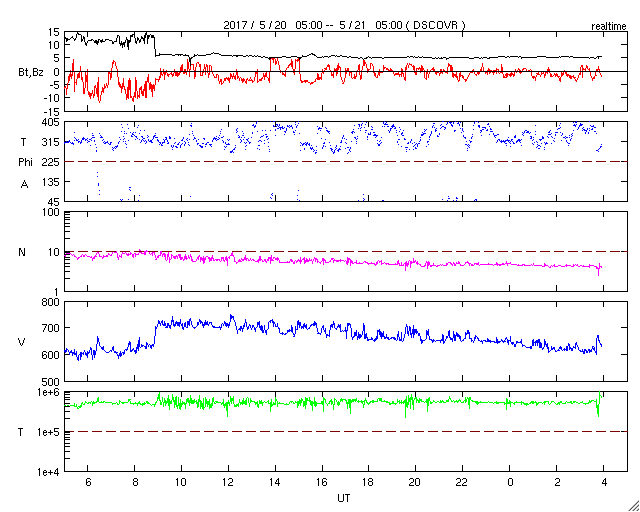Click the 'T' label beside the 315 tick
This screenshot has width=640, height=512.
coord(23,142)
